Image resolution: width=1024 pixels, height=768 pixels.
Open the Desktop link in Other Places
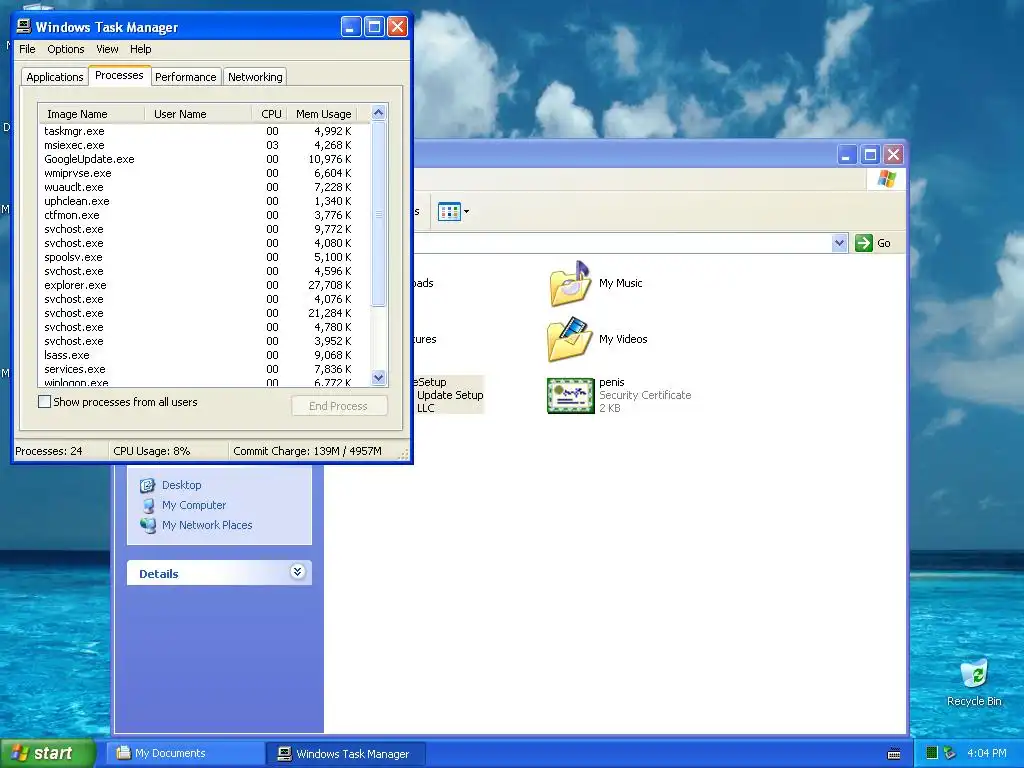[182, 485]
